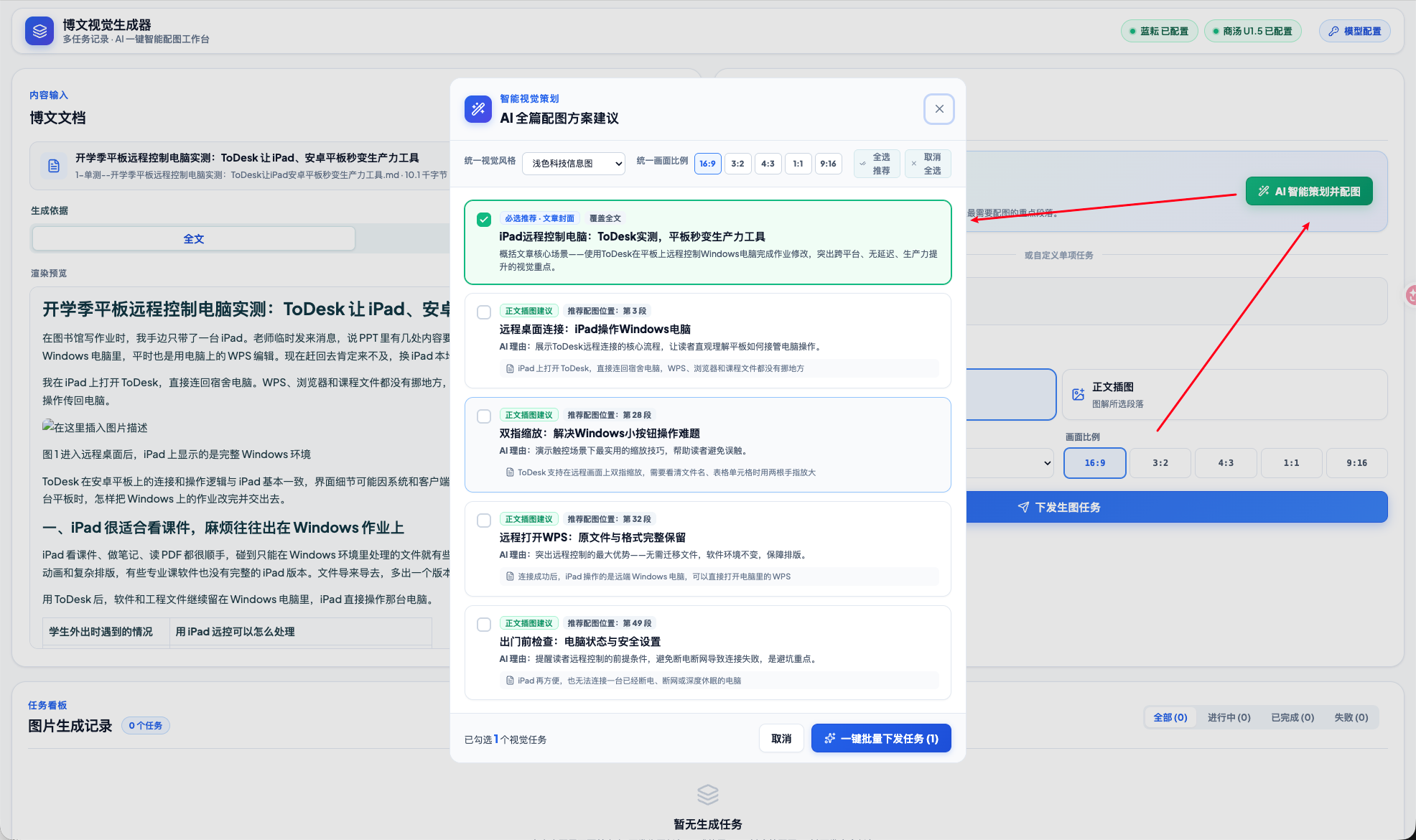Click 全选推荐 in the dialog toolbar
1416x840 pixels.
[x=877, y=164]
